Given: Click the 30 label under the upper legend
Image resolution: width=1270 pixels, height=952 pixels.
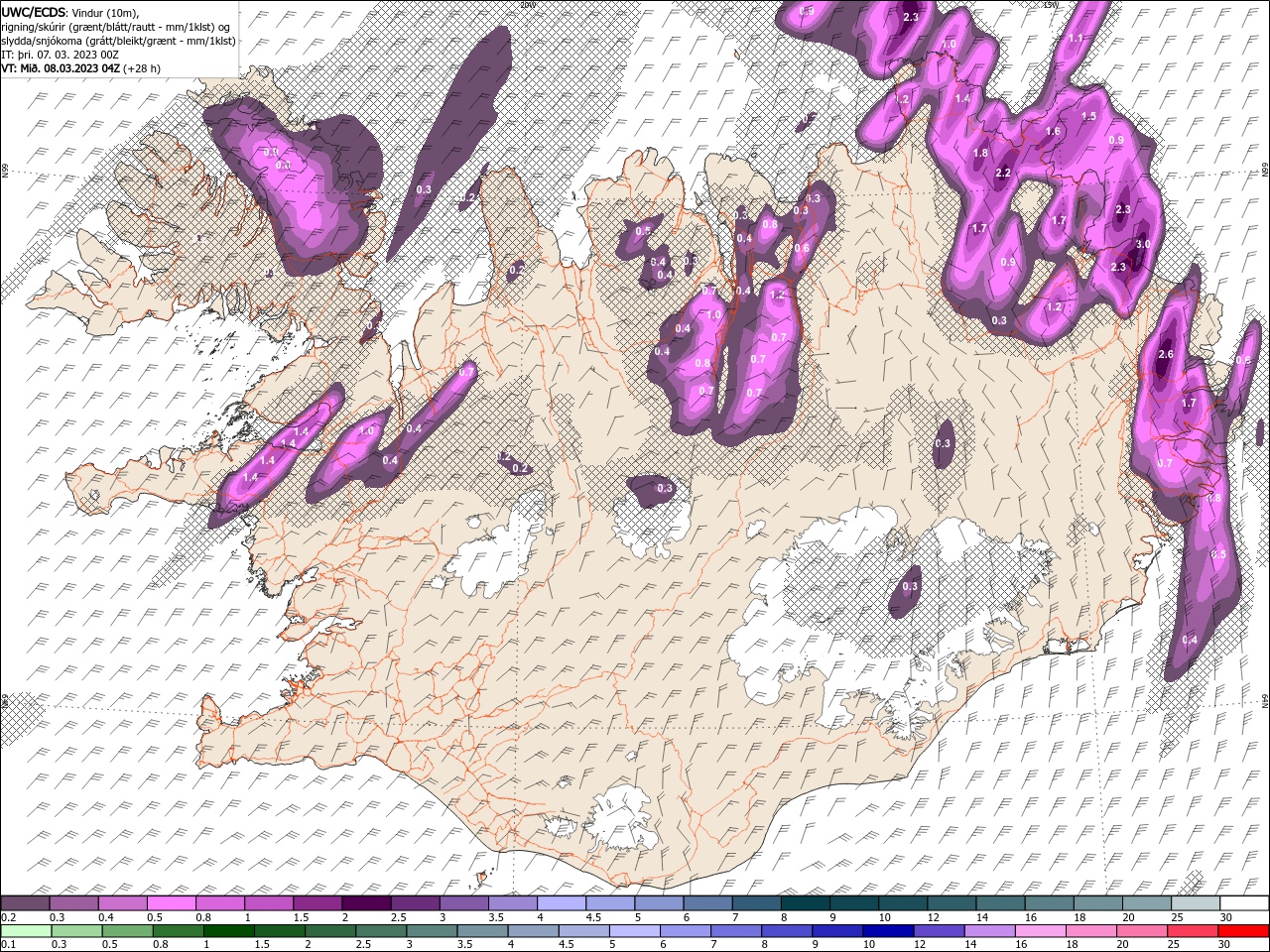Looking at the screenshot, I should (x=1226, y=917).
